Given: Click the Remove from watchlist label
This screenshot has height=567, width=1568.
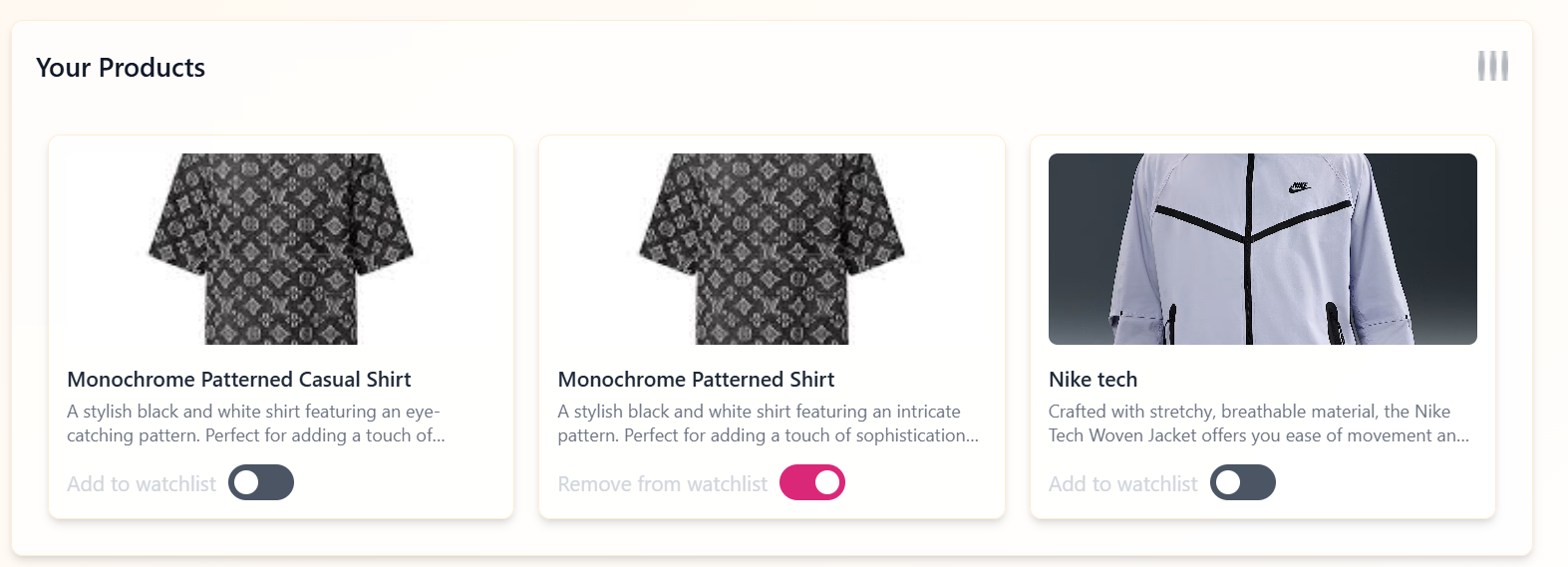Looking at the screenshot, I should (663, 484).
